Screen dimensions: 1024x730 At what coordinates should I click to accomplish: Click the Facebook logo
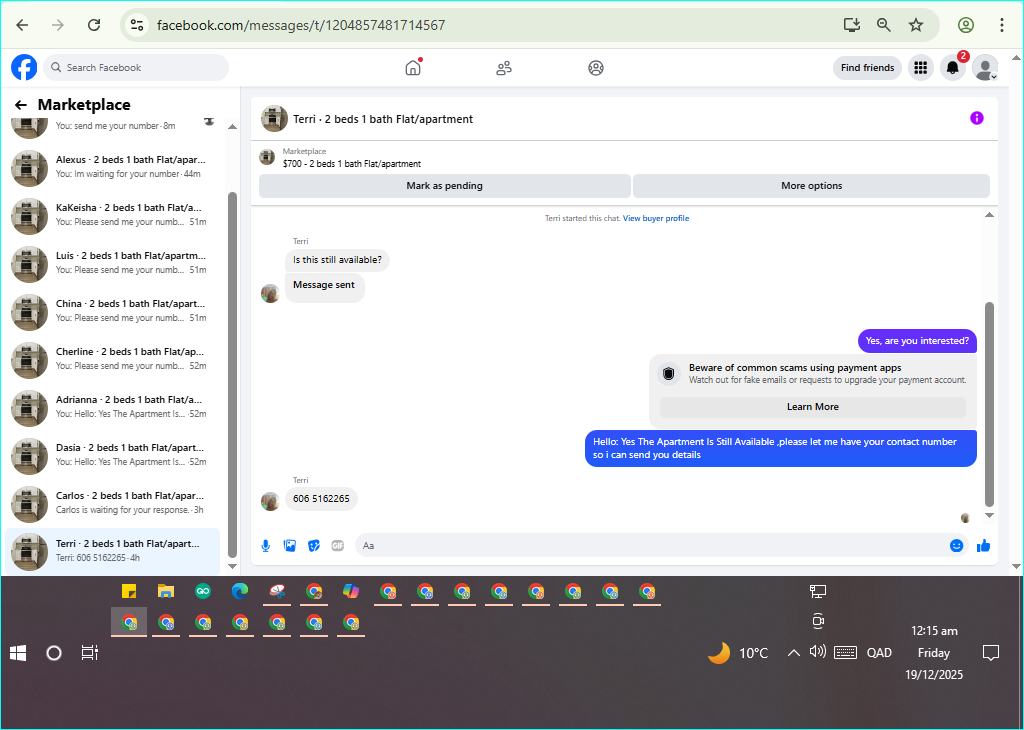pyautogui.click(x=24, y=67)
